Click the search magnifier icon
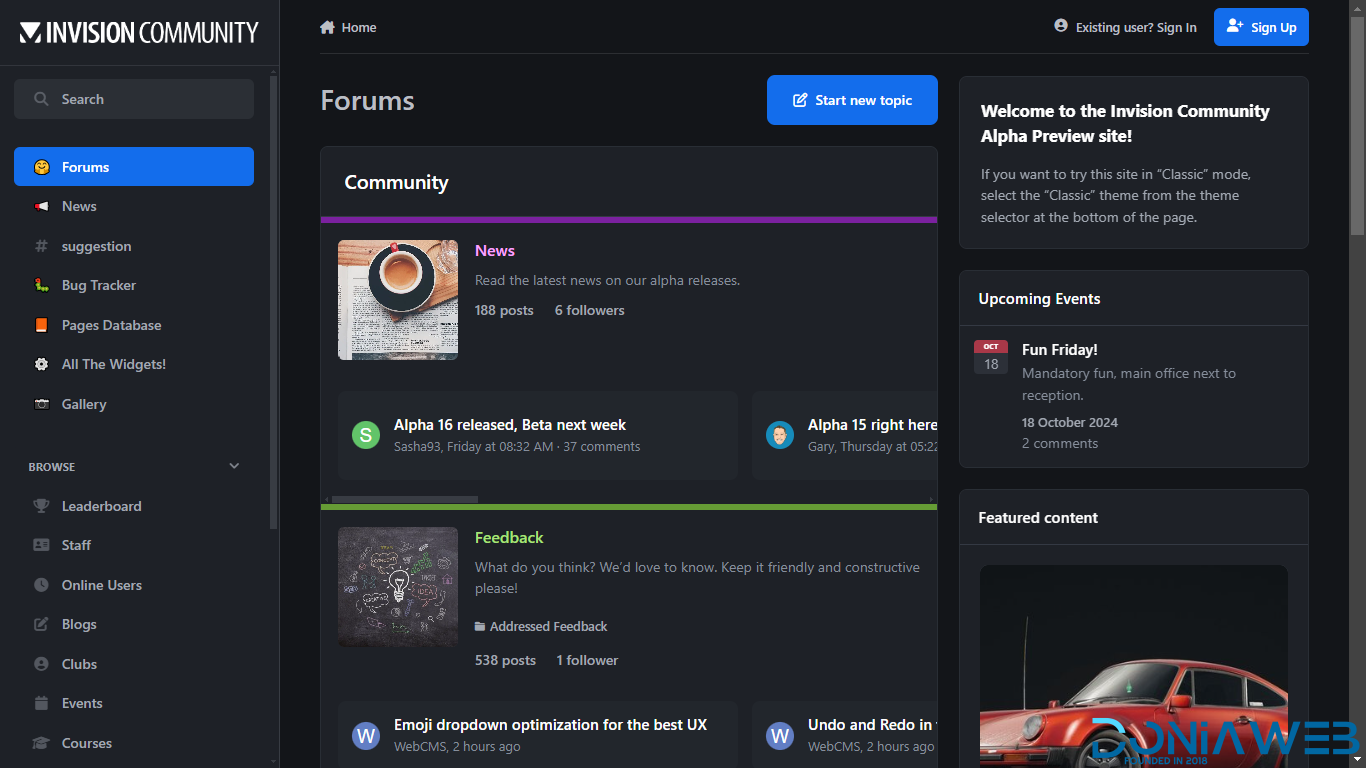Image resolution: width=1366 pixels, height=768 pixels. click(41, 99)
